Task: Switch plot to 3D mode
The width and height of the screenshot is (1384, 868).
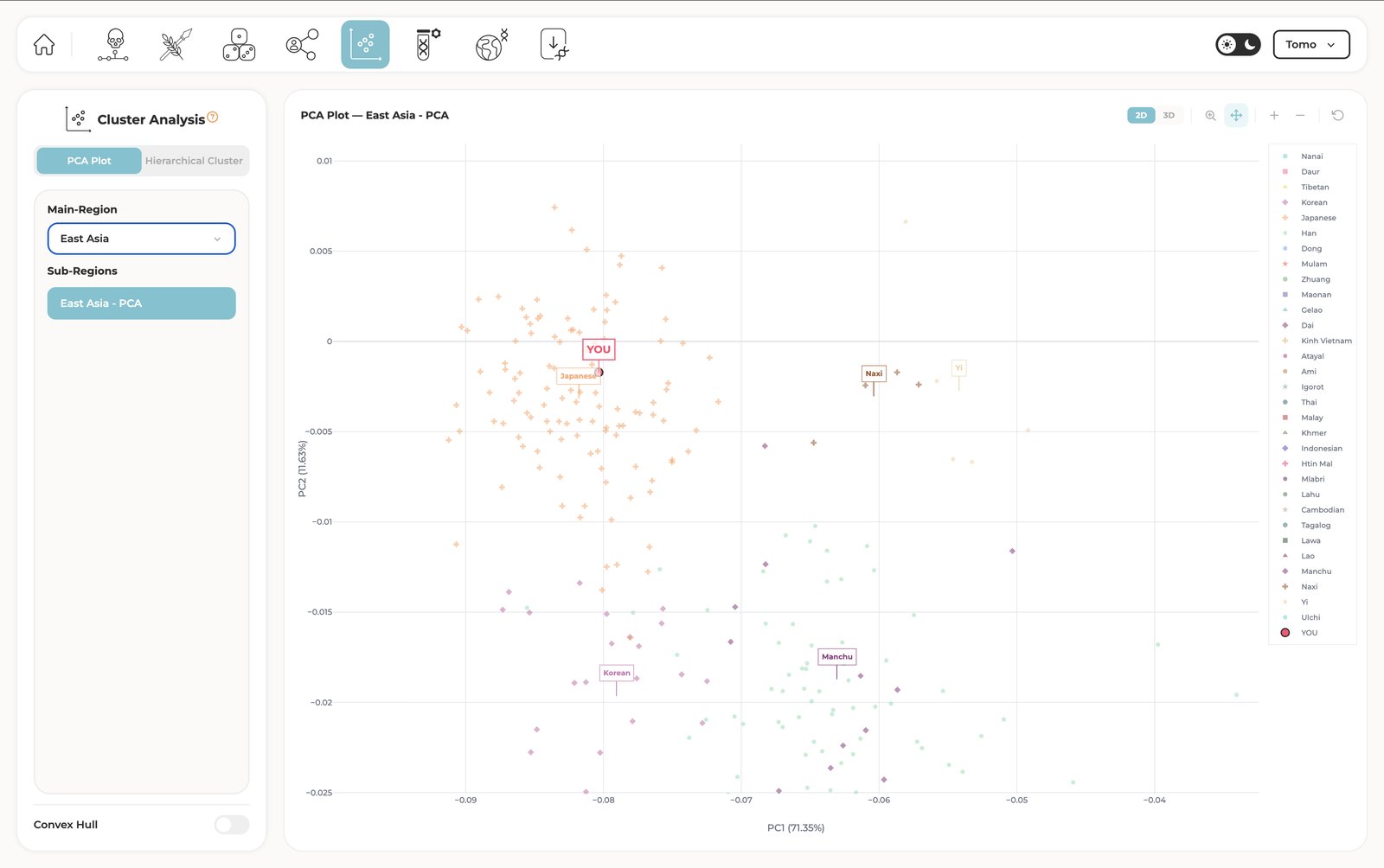Action: coord(1169,115)
